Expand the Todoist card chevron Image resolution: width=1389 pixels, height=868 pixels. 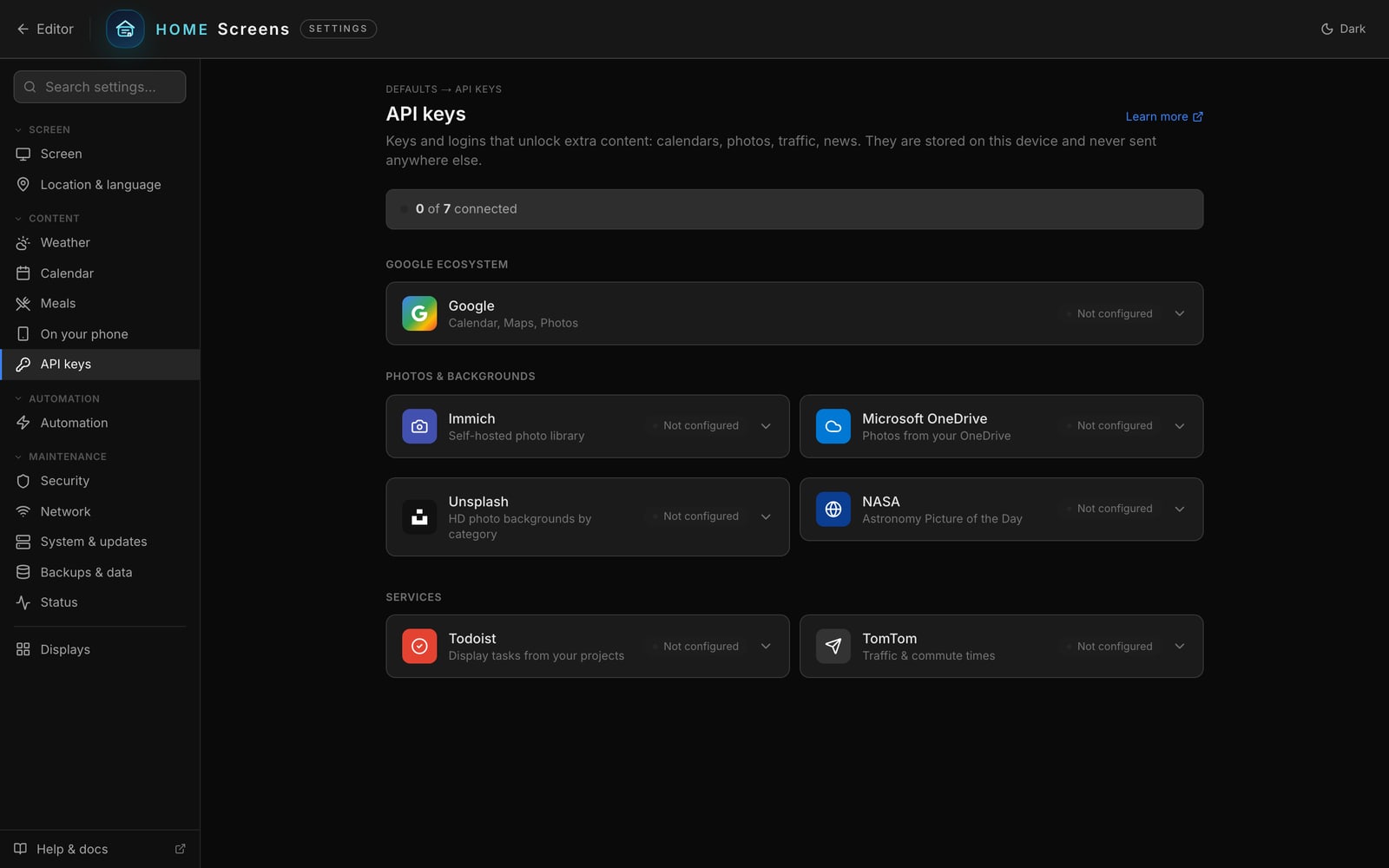766,646
